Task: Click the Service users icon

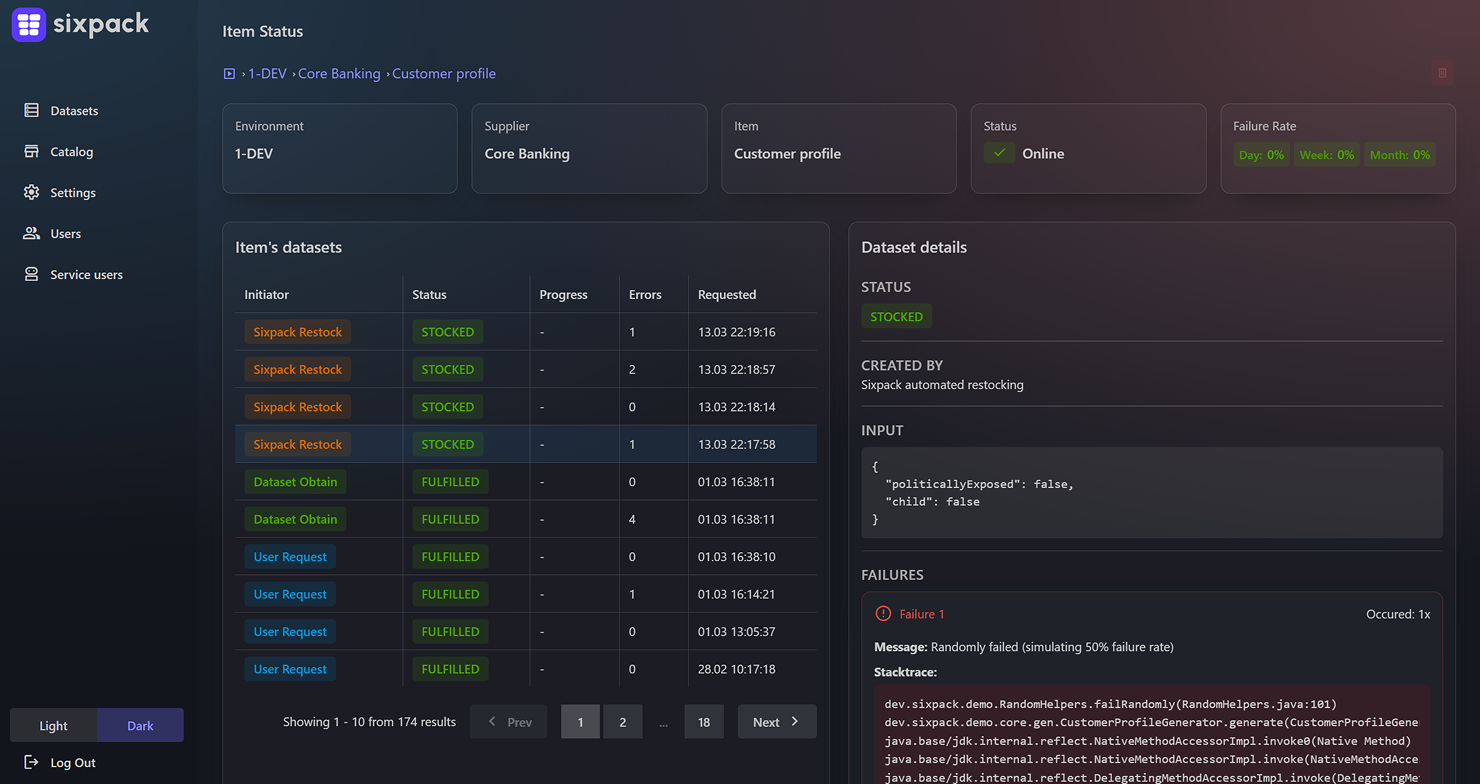Action: [31, 274]
